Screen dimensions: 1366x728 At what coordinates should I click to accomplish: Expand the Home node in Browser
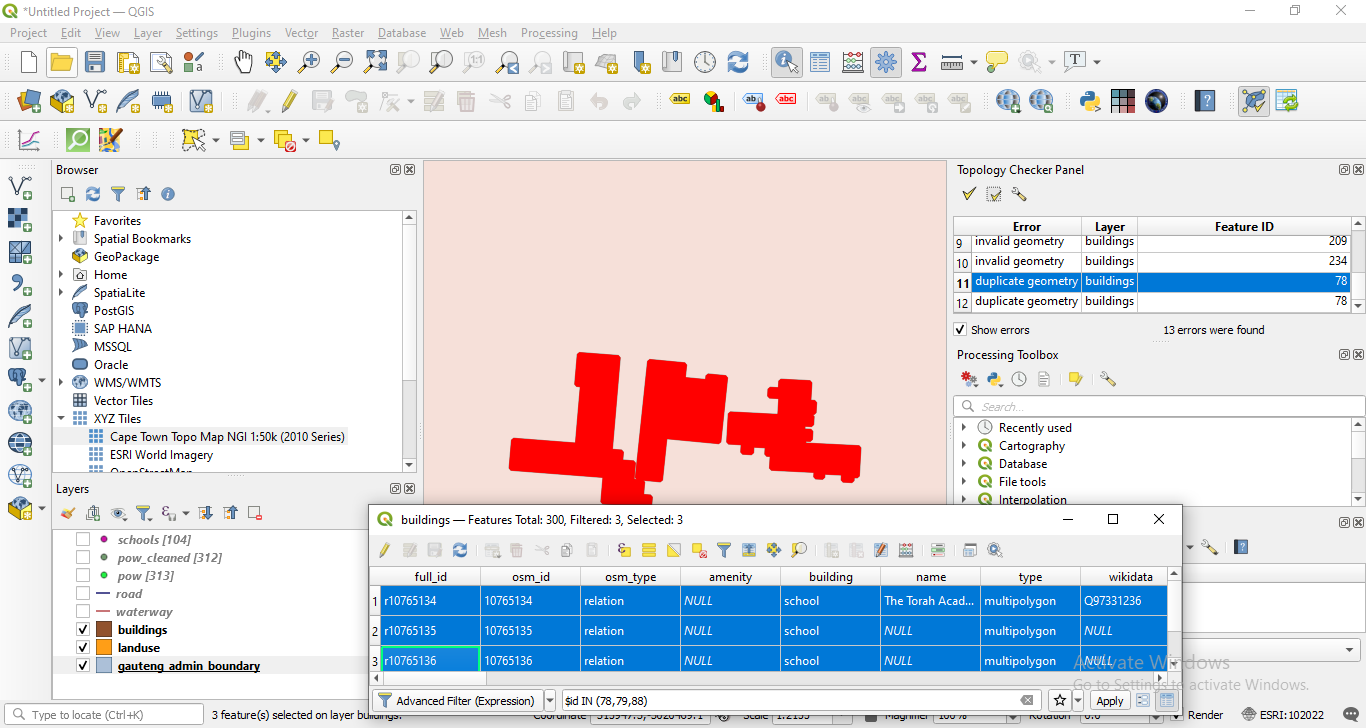pyautogui.click(x=62, y=275)
